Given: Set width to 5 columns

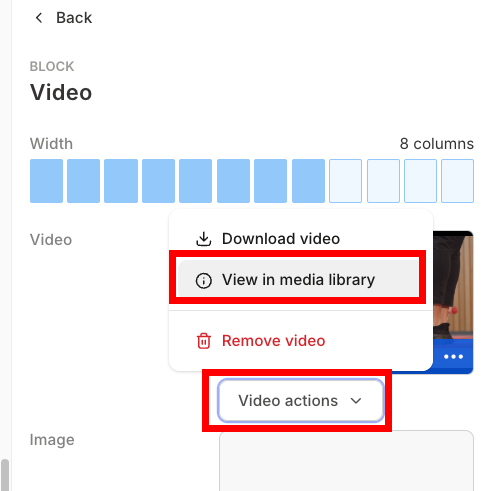Looking at the screenshot, I should tap(196, 181).
